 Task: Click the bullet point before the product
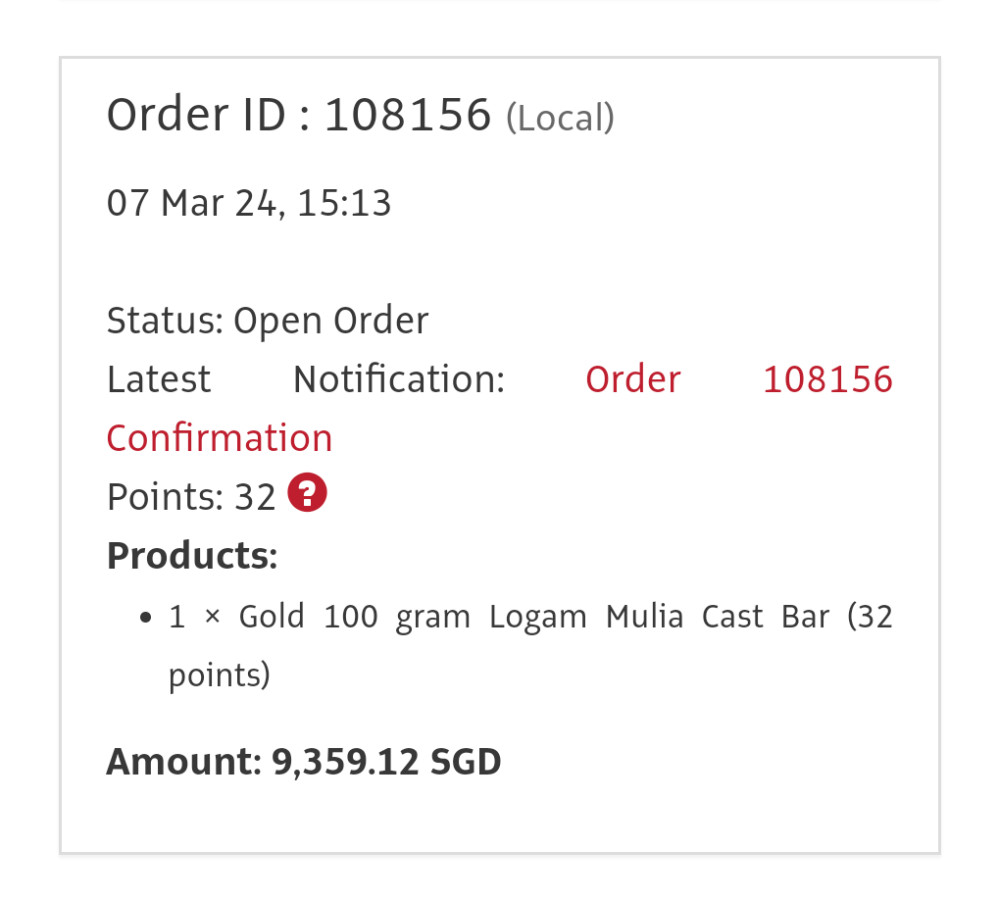tap(146, 619)
